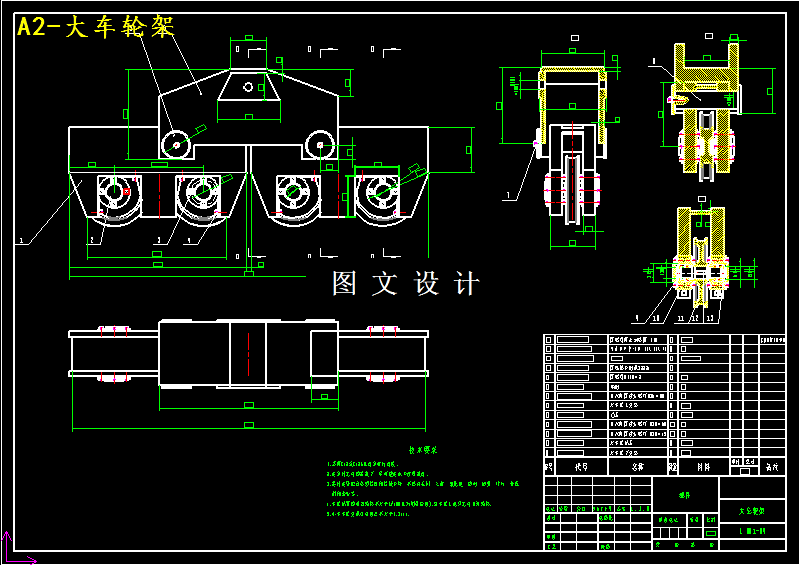This screenshot has height=565, width=800.
Task: Pick the 备注 header cell of parts list
Action: (772, 466)
